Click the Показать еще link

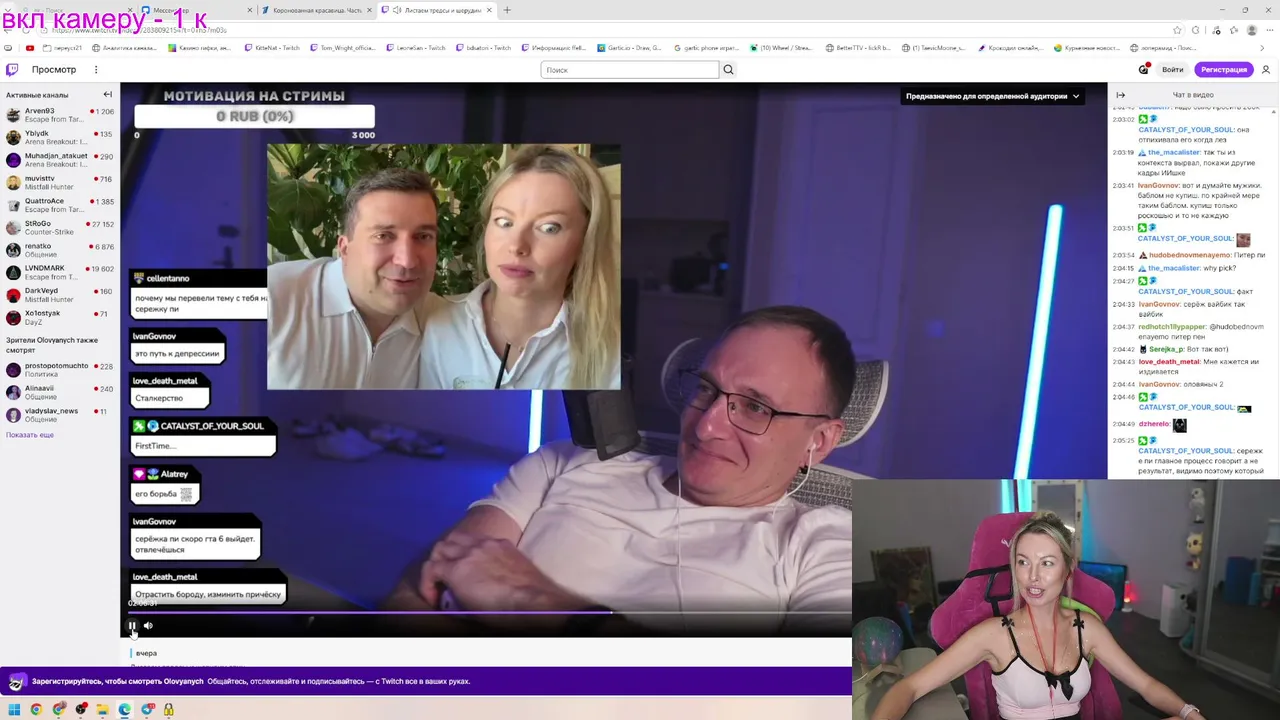pos(30,435)
